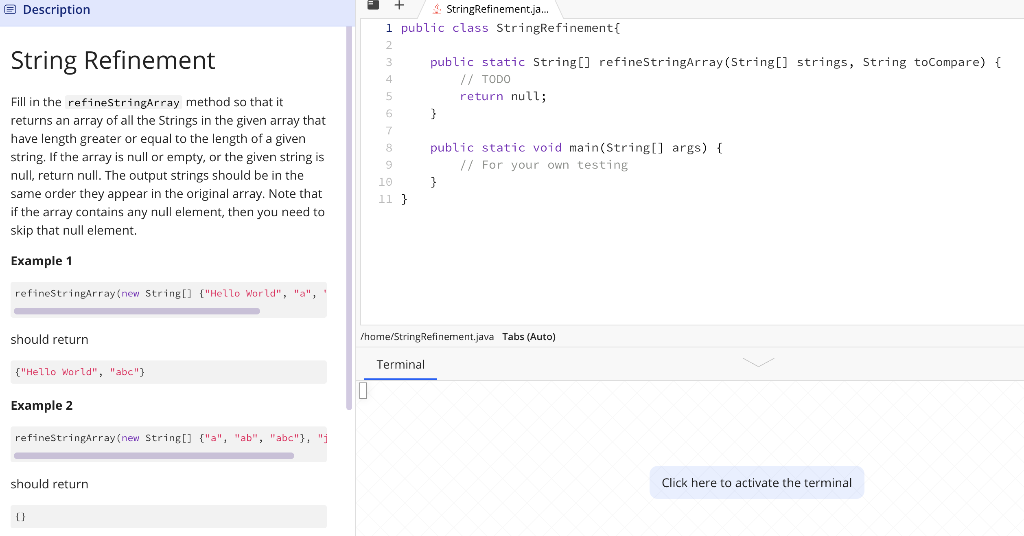Add a new editor tab with the plus icon
Image resolution: width=1024 pixels, height=536 pixels.
(400, 6)
